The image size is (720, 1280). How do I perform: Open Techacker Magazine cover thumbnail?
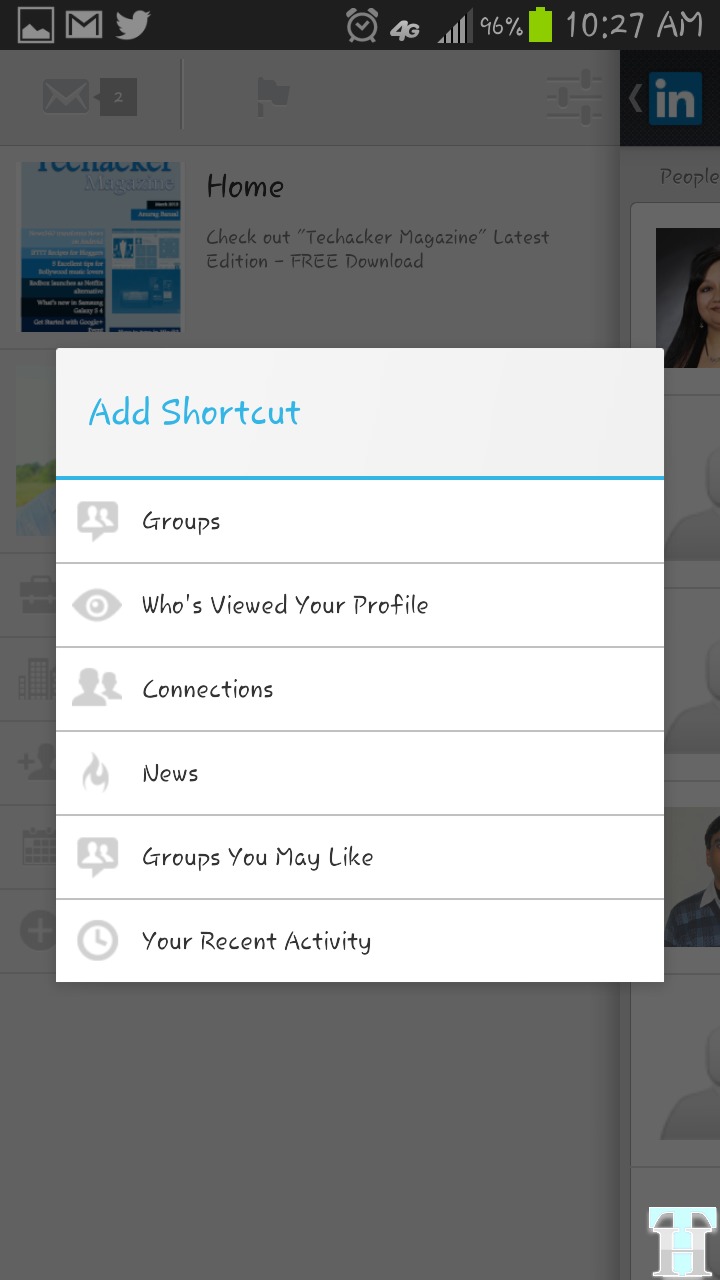tap(101, 247)
